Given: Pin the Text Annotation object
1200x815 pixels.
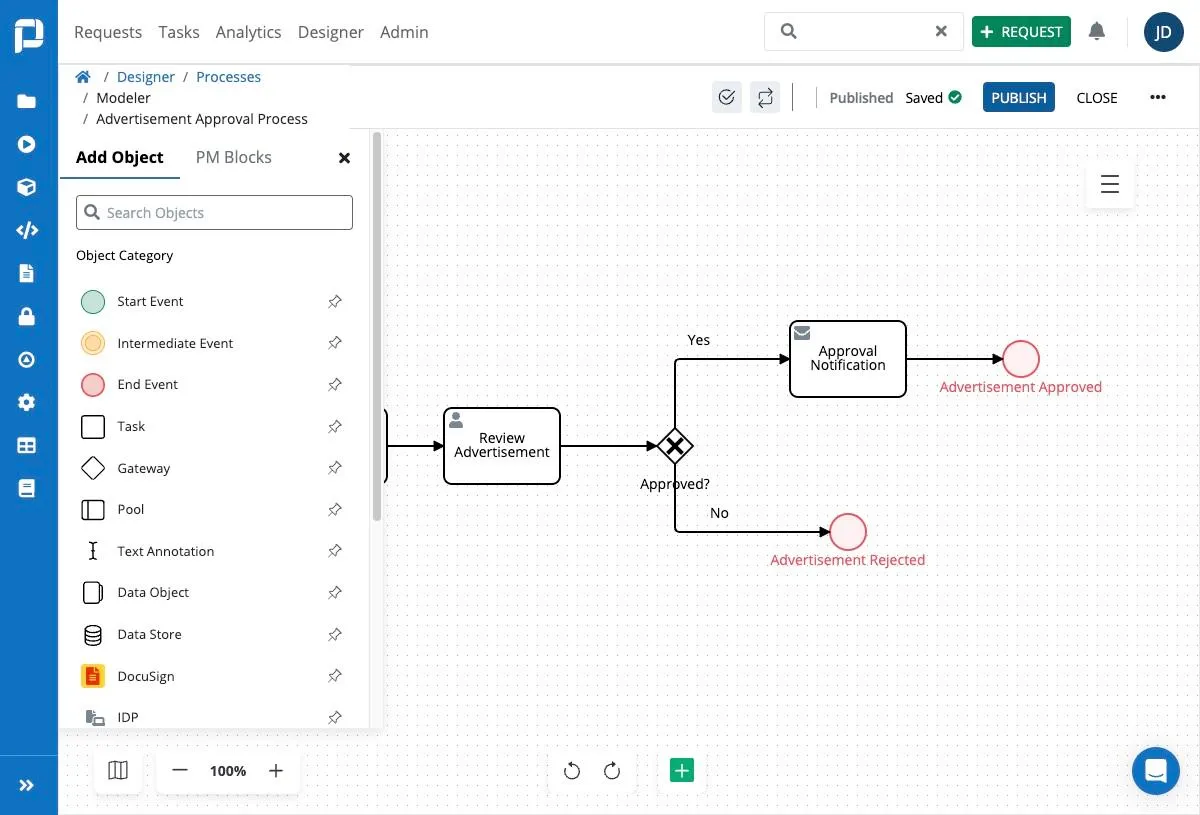Looking at the screenshot, I should [335, 551].
